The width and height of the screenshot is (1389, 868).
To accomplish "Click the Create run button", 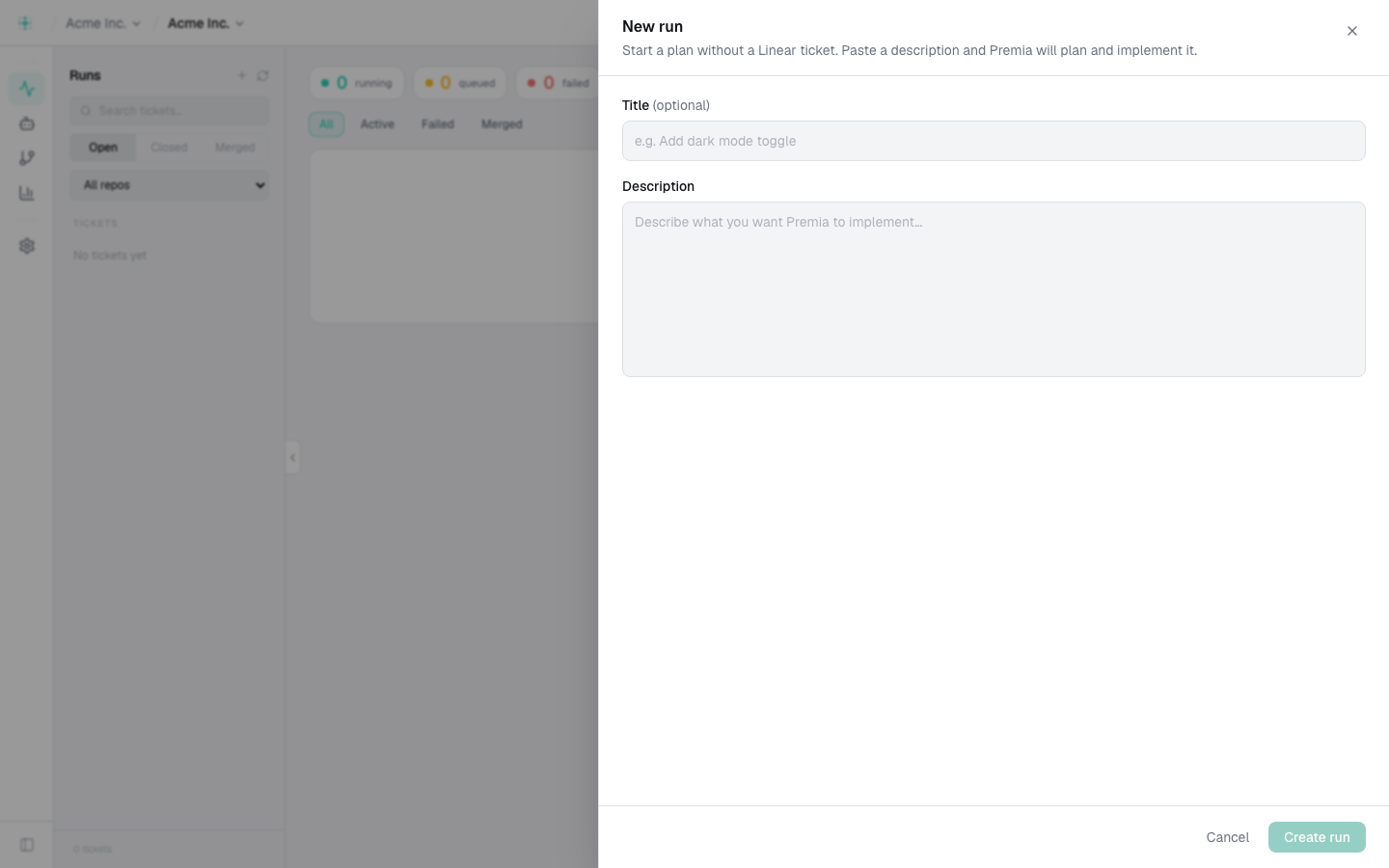I will point(1317,837).
